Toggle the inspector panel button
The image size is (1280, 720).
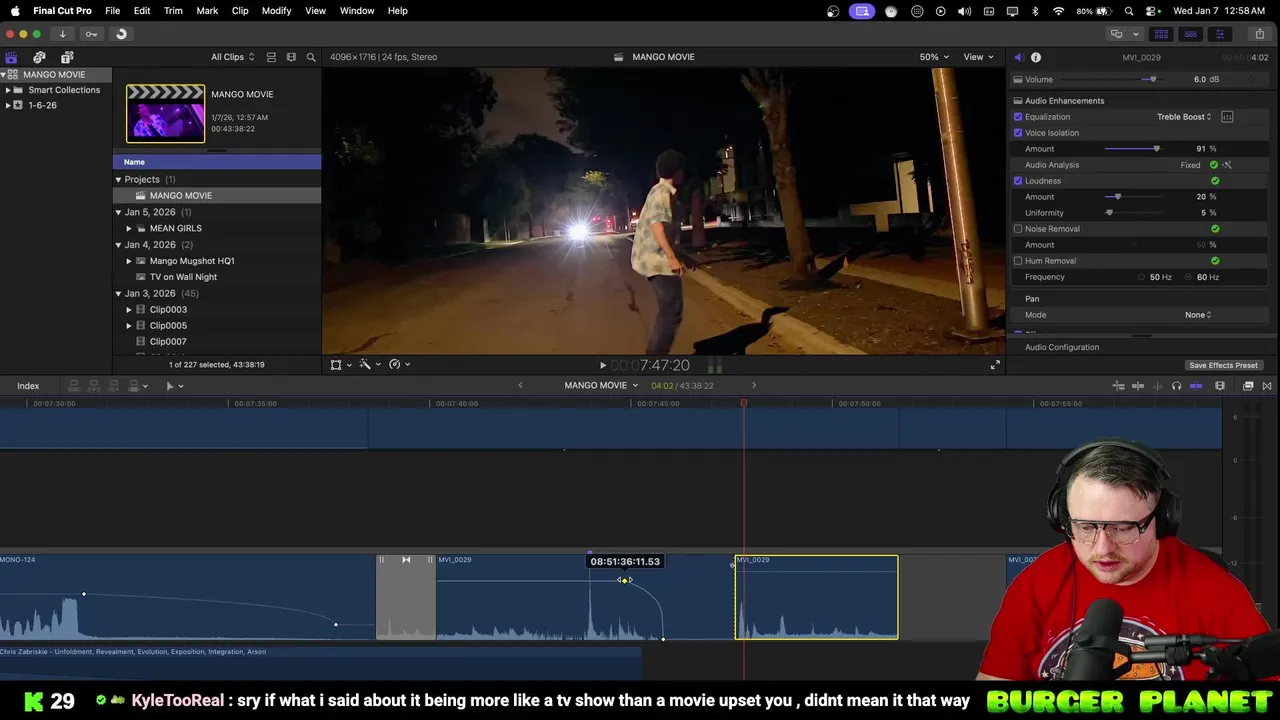pyautogui.click(x=1219, y=34)
